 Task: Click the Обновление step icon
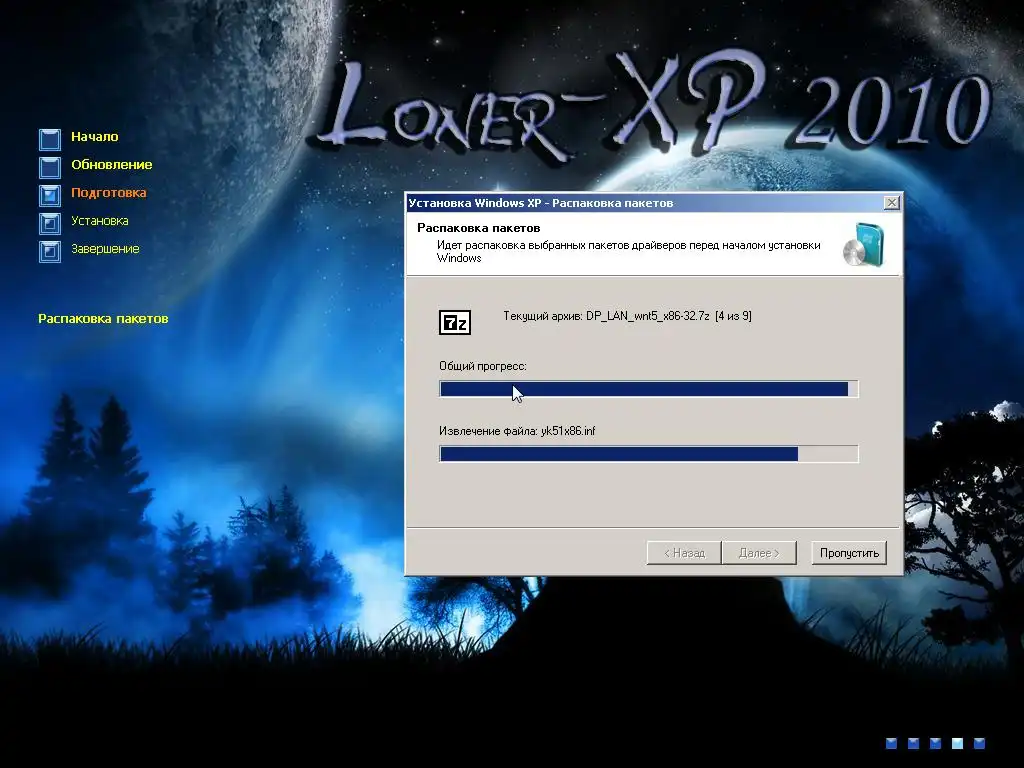[x=50, y=167]
